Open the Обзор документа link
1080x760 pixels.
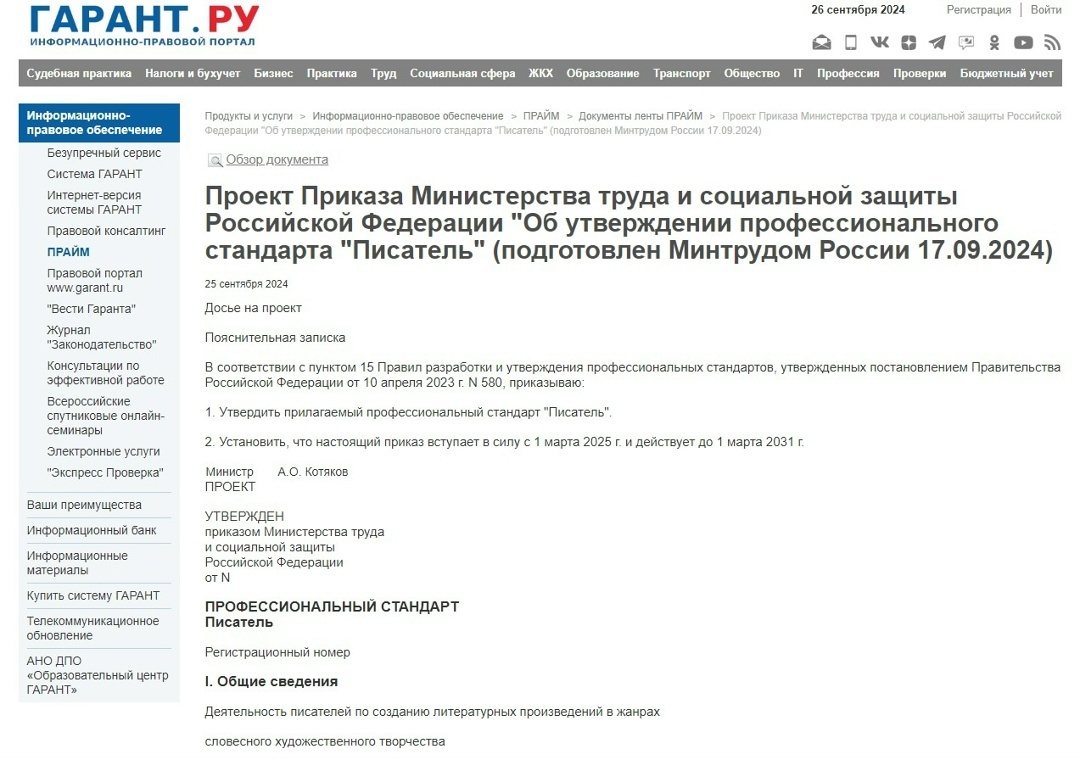[x=277, y=160]
